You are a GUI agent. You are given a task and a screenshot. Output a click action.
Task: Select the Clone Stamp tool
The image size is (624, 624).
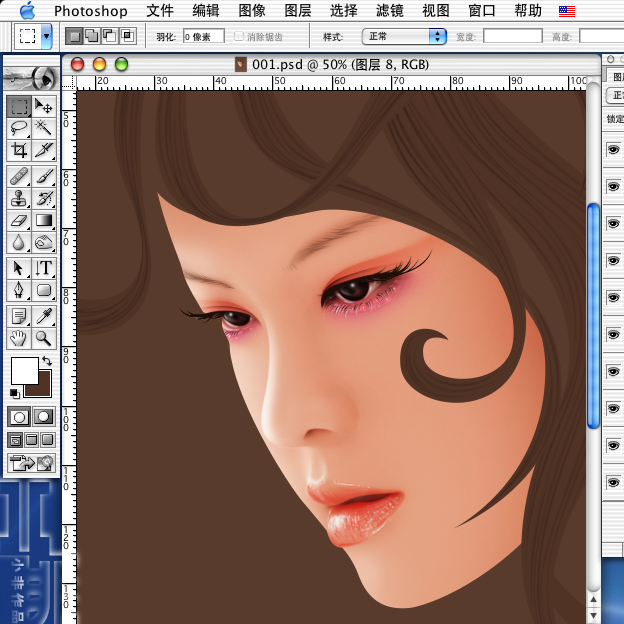pos(19,198)
